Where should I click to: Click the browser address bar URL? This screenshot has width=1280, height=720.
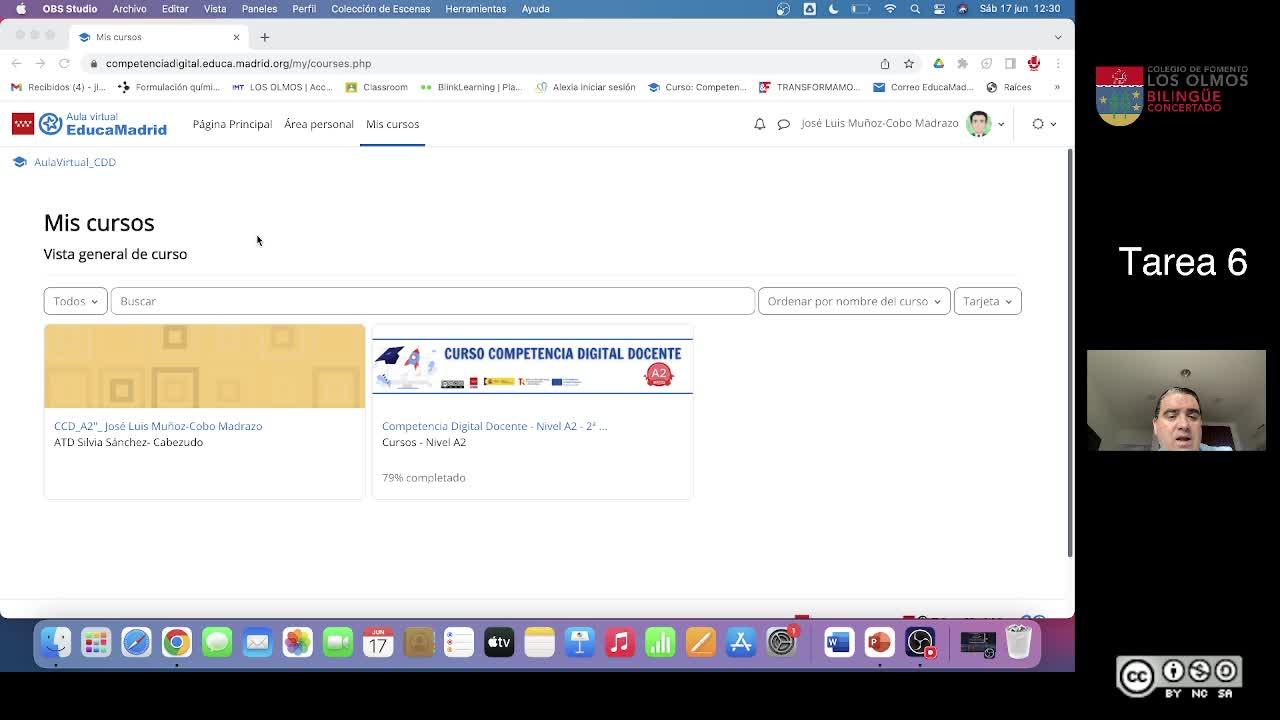(238, 63)
